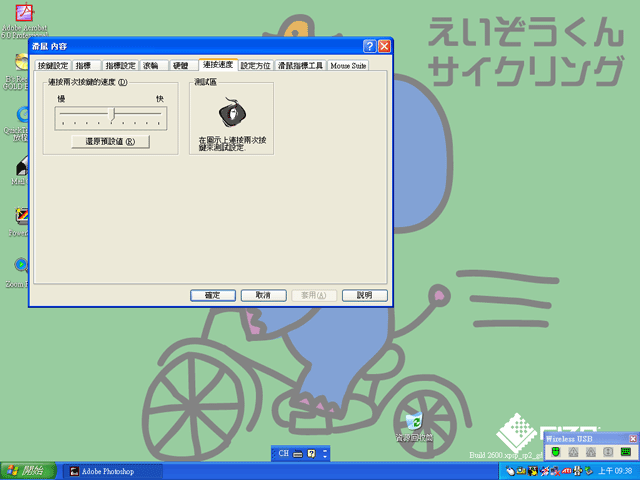Confirm with the 確定 button

(x=213, y=295)
